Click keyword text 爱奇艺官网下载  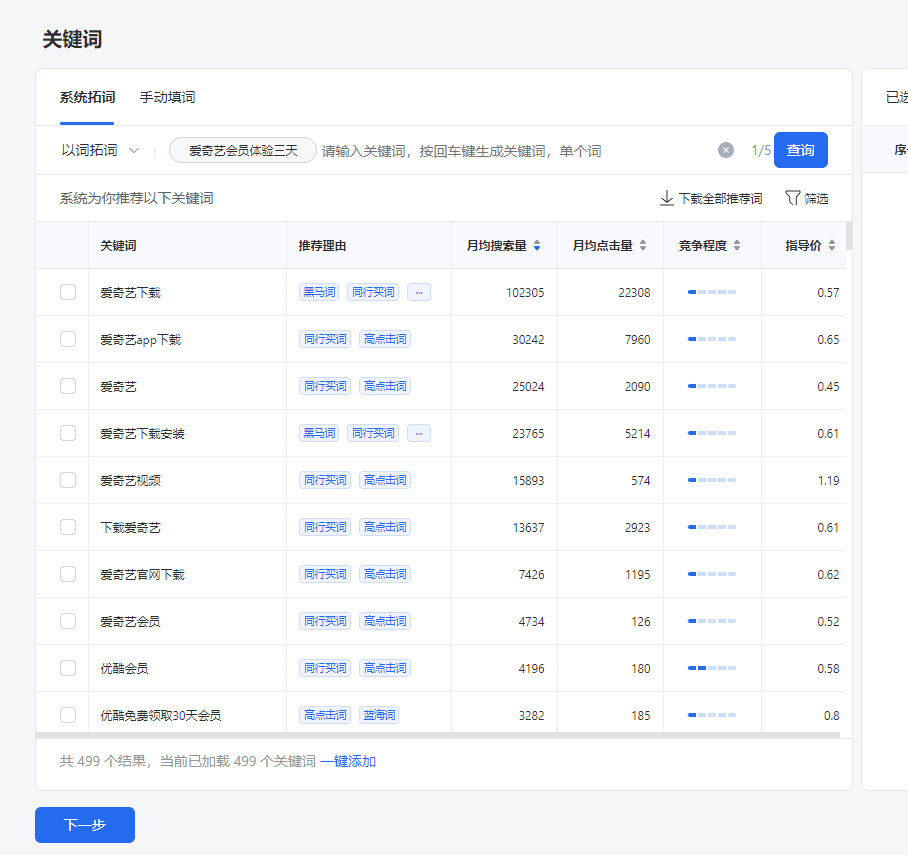(x=142, y=575)
